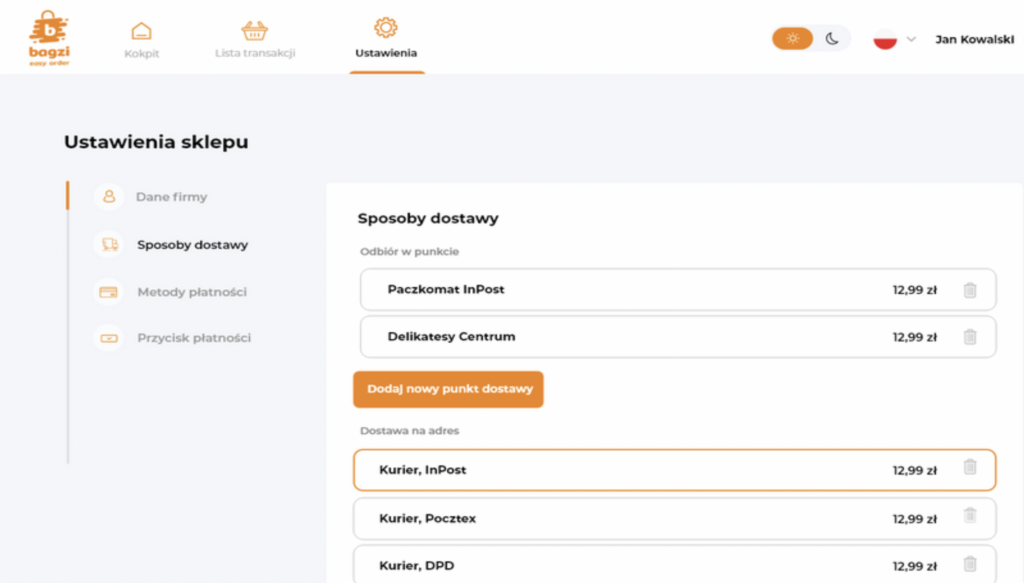Select the Ustawienia tab
Screen dimensions: 1024x583
coord(386,39)
